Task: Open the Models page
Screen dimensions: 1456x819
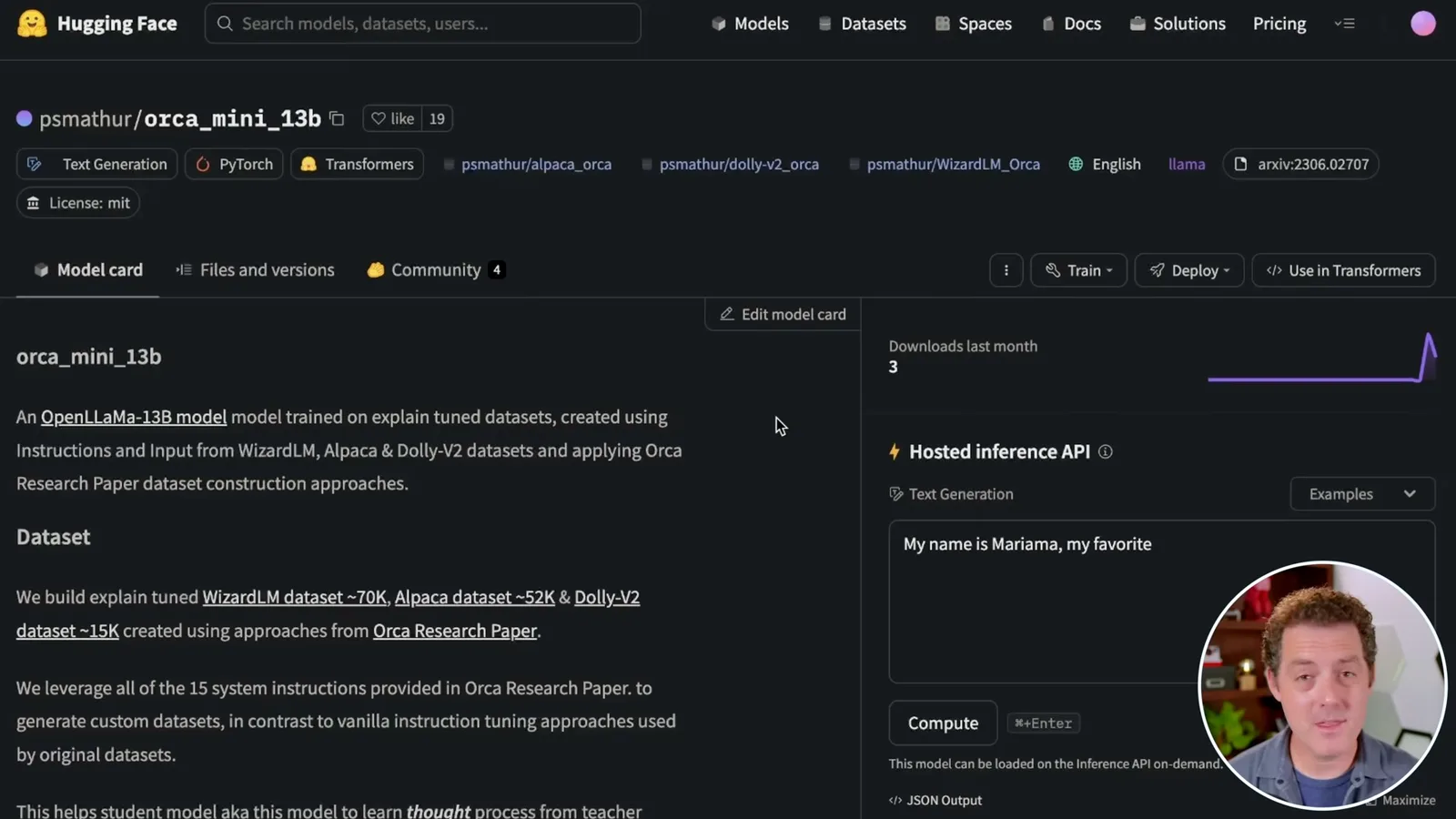Action: (x=750, y=24)
